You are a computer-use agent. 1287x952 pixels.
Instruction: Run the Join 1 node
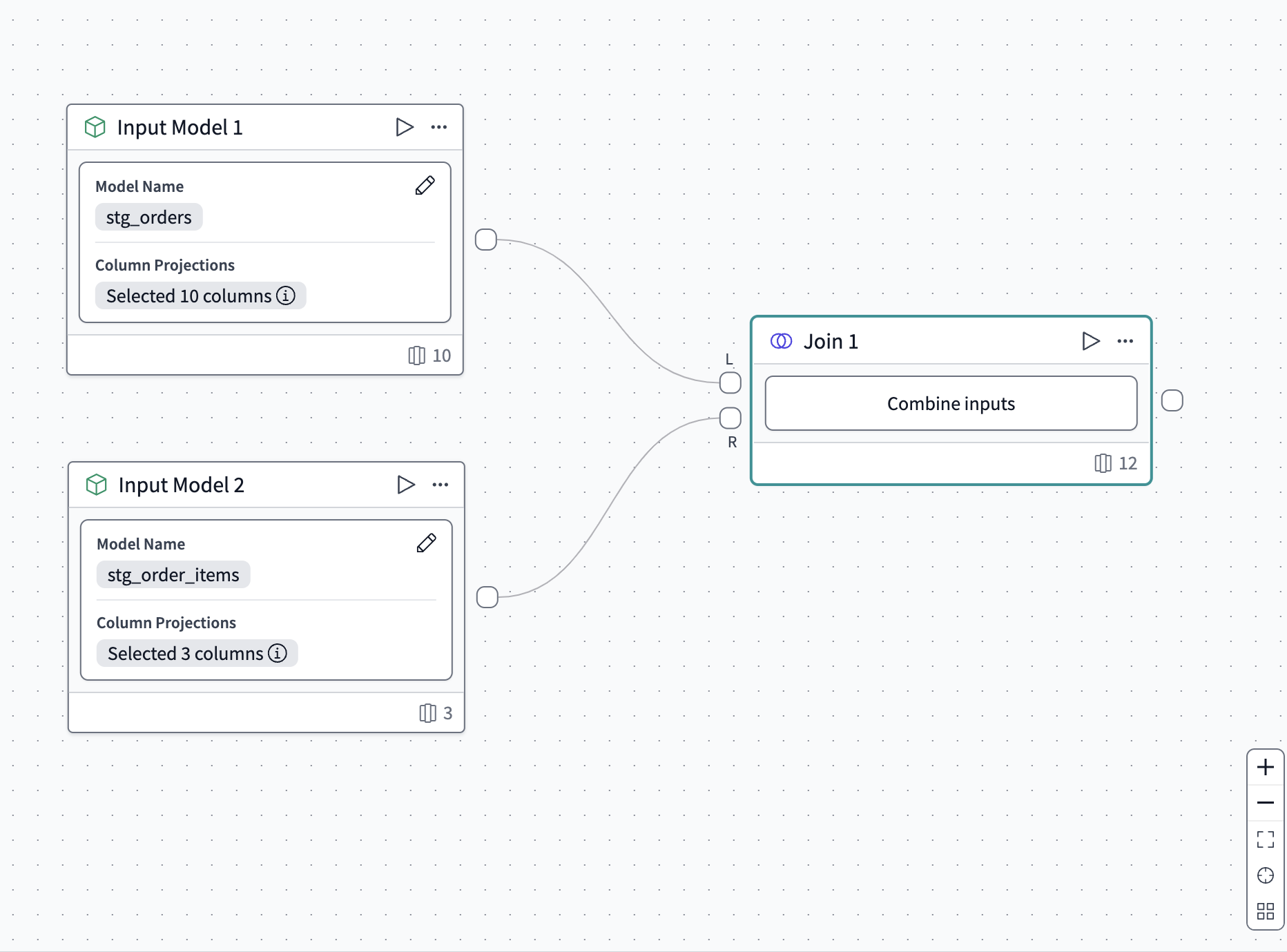click(x=1091, y=340)
